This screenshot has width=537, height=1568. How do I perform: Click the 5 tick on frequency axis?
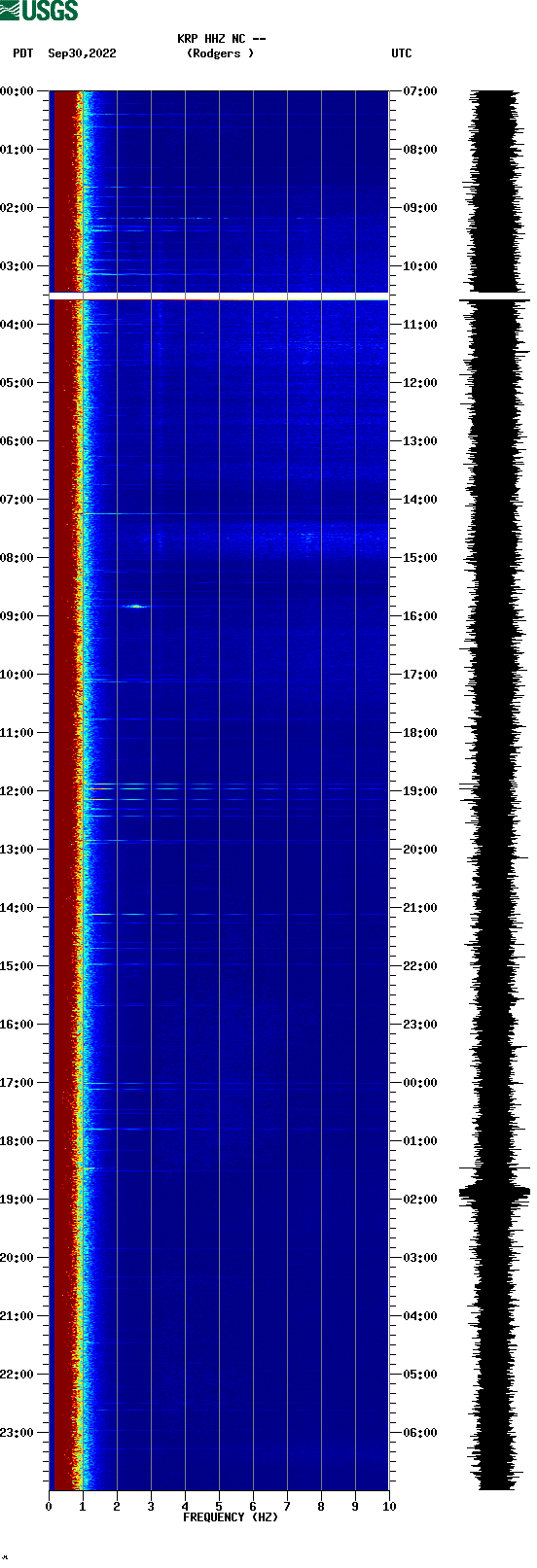219,1507
